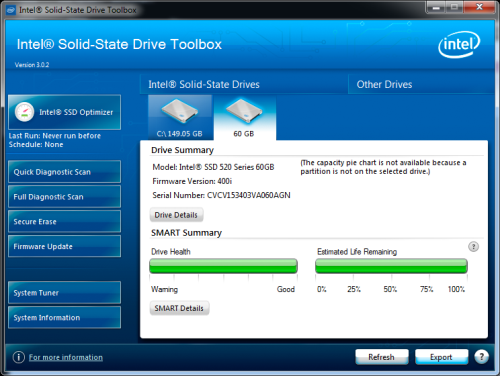The height and width of the screenshot is (376, 500).
Task: Export drive data
Action: point(441,357)
